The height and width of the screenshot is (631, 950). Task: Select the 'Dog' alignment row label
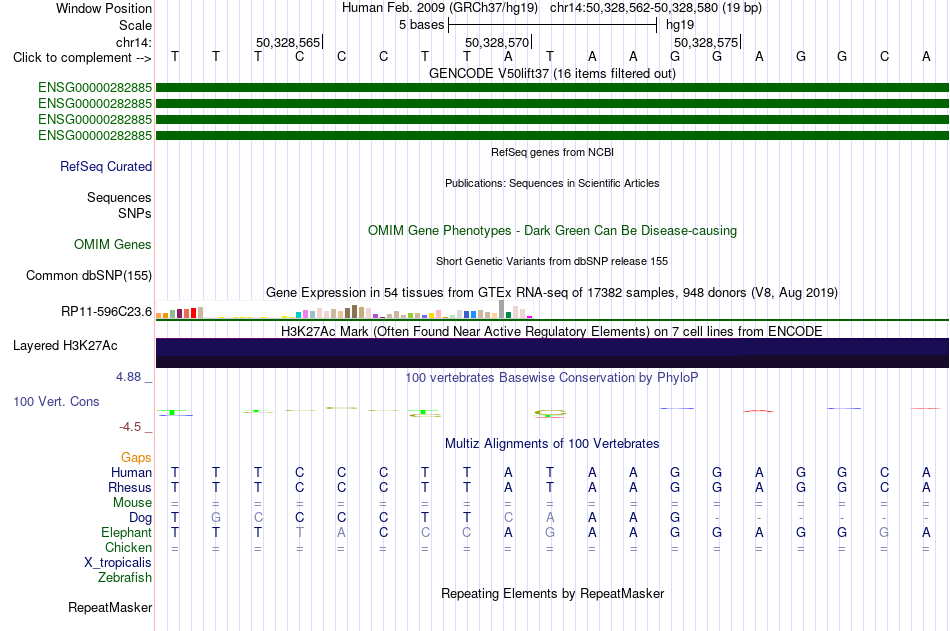[140, 518]
